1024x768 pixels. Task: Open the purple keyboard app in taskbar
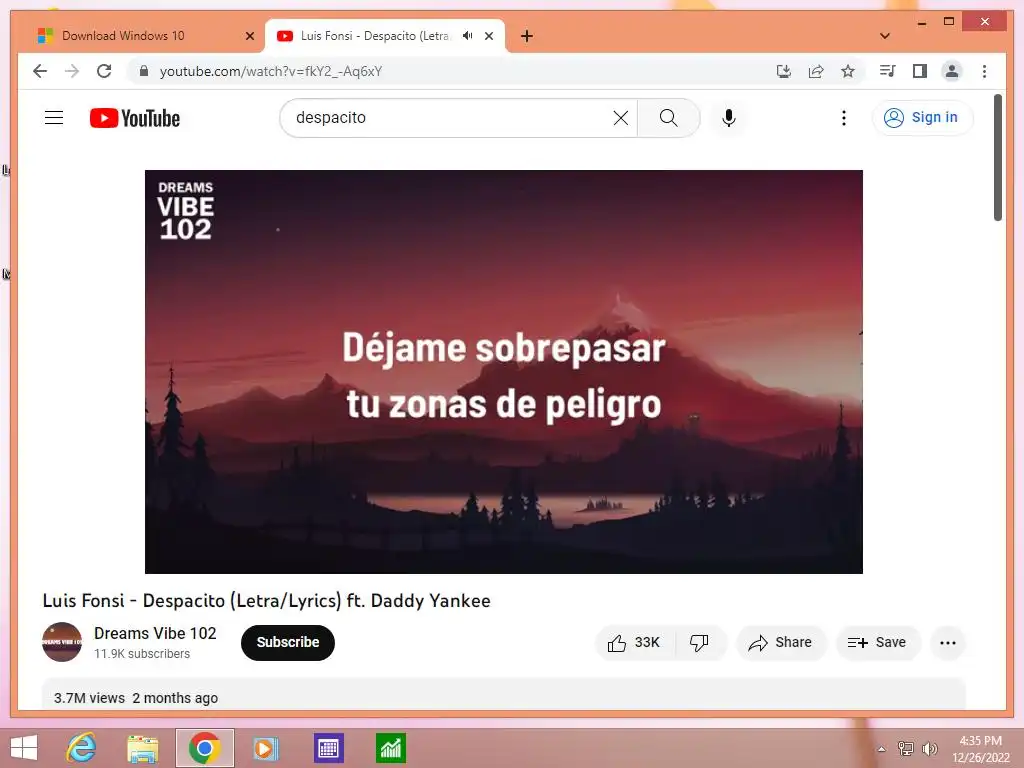click(328, 748)
